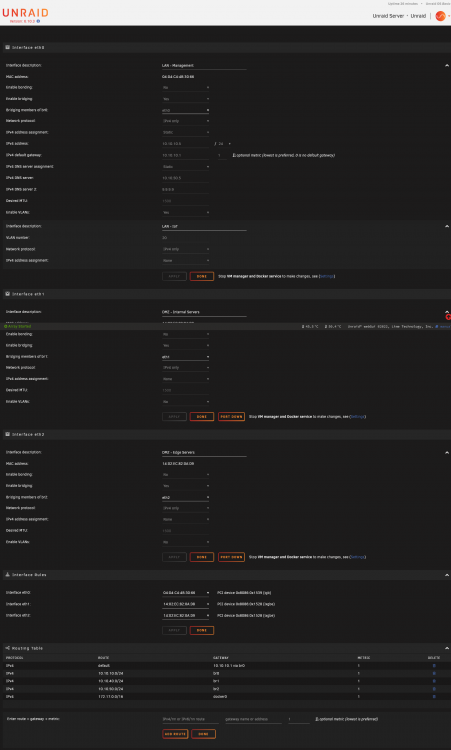Delete the 10.10.40.0/24 route
Viewport: 451px width, 750px height.
[x=434, y=681]
